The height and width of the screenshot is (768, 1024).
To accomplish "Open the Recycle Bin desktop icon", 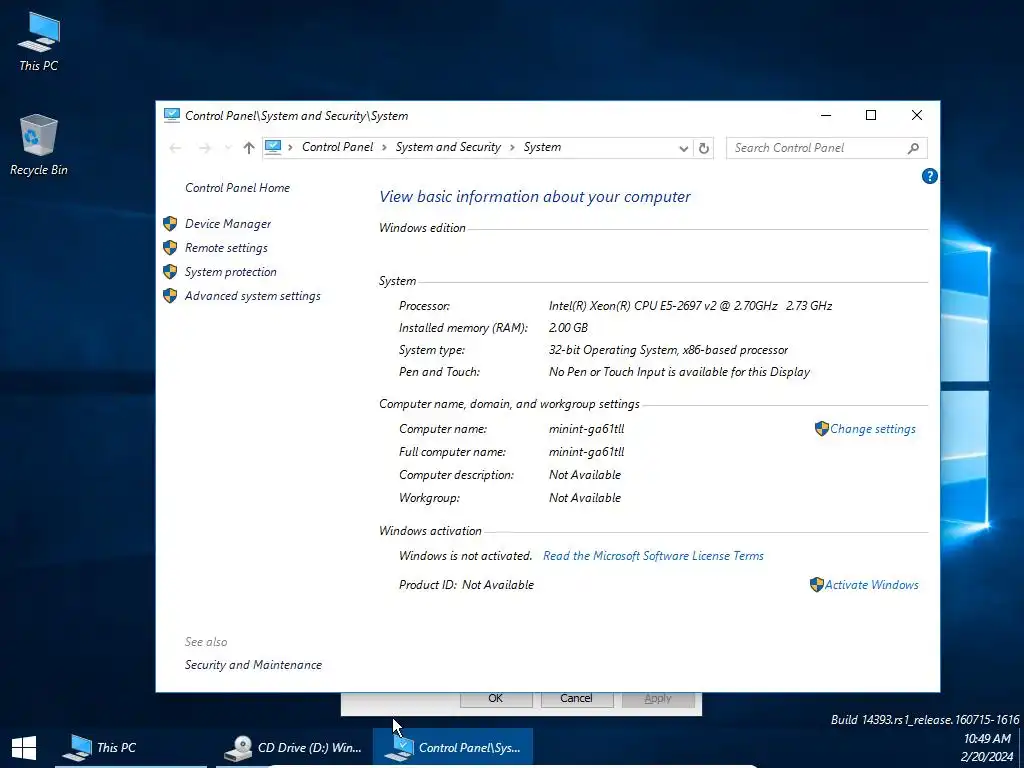I will click(39, 145).
